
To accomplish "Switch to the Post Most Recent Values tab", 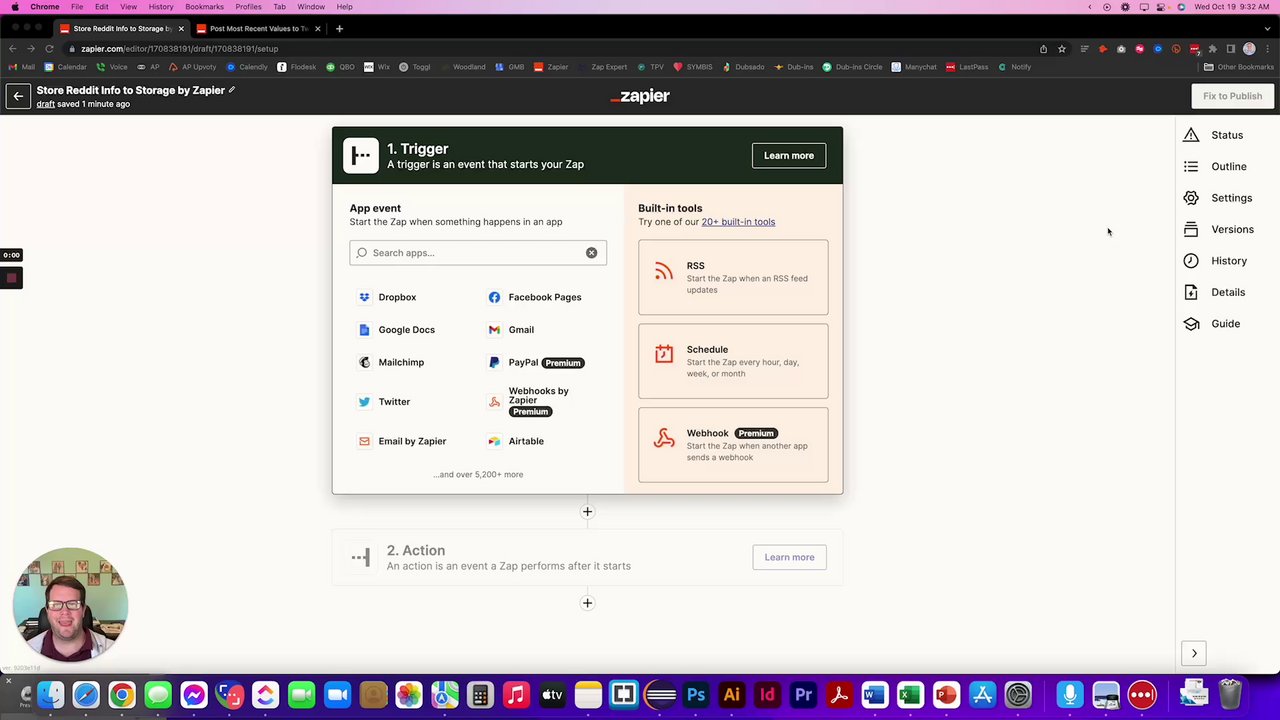I will tap(259, 28).
